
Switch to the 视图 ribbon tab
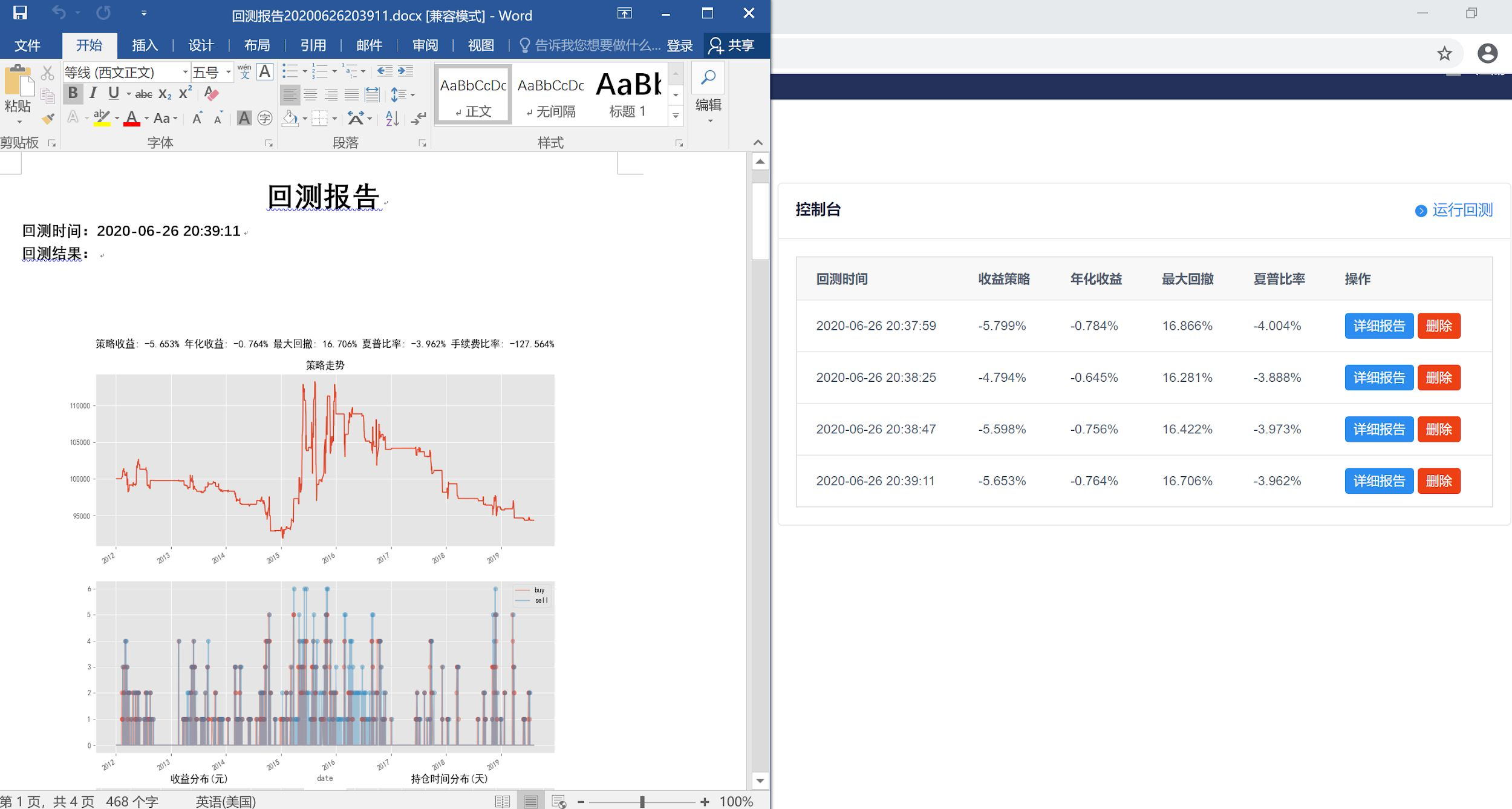coord(481,45)
